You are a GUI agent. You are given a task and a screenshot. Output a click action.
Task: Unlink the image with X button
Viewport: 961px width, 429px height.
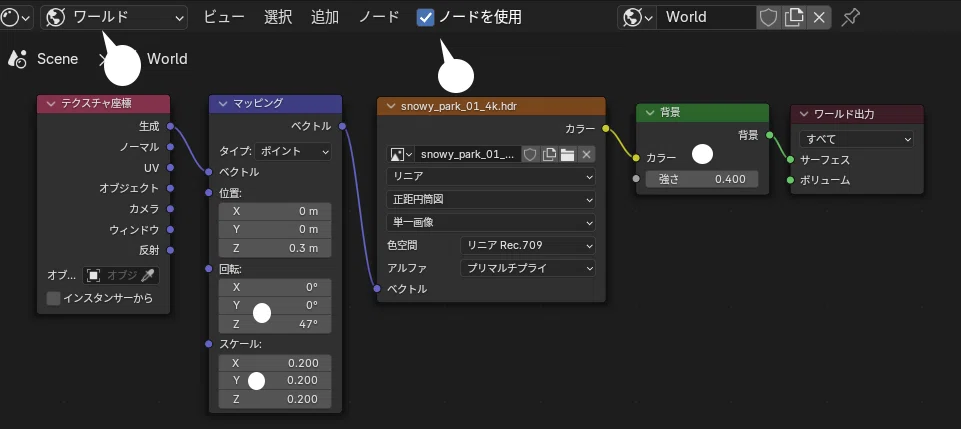pyautogui.click(x=586, y=154)
